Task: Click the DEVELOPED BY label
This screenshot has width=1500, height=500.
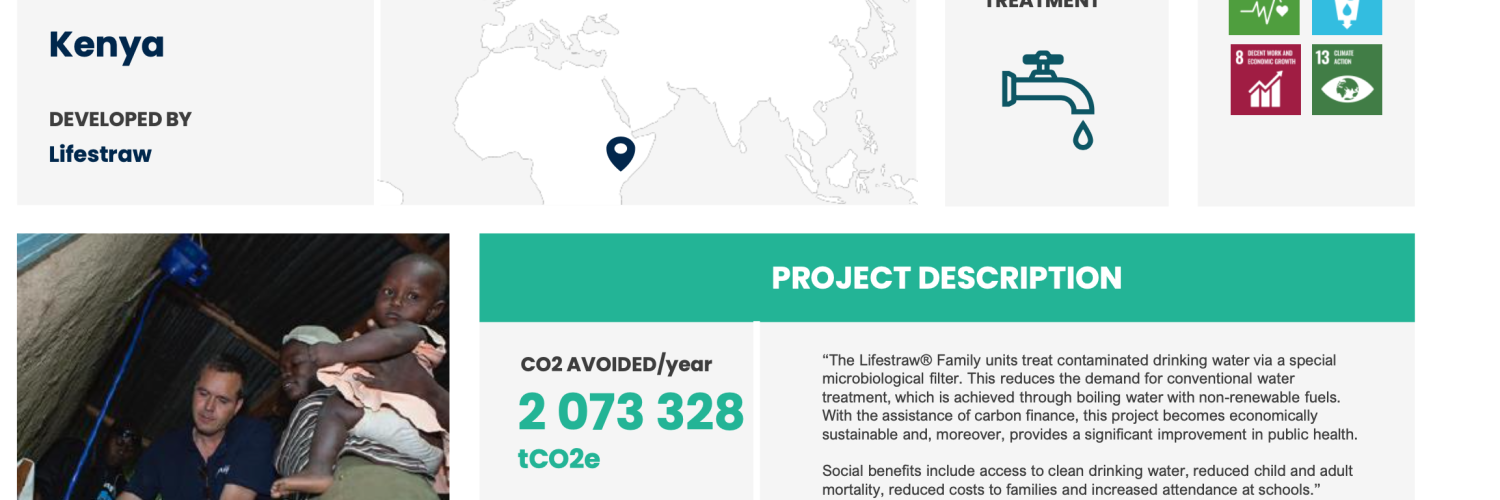Action: point(120,119)
